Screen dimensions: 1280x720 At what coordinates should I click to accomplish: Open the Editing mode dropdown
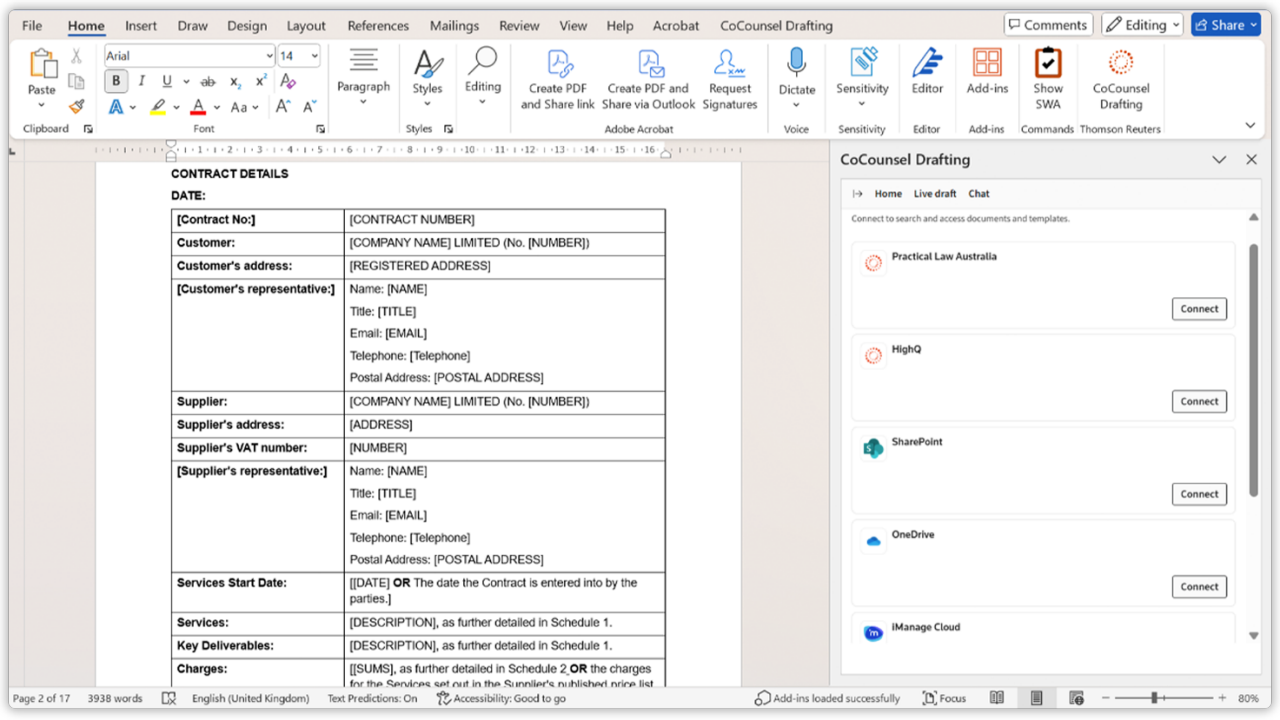(1142, 25)
